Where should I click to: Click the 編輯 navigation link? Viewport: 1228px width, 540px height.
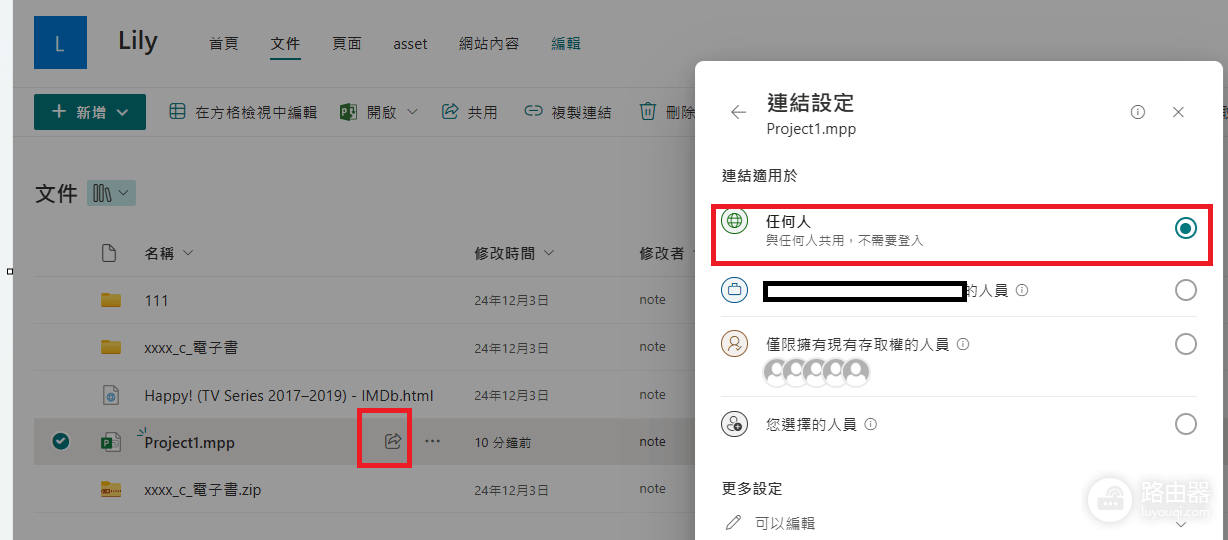coord(566,44)
